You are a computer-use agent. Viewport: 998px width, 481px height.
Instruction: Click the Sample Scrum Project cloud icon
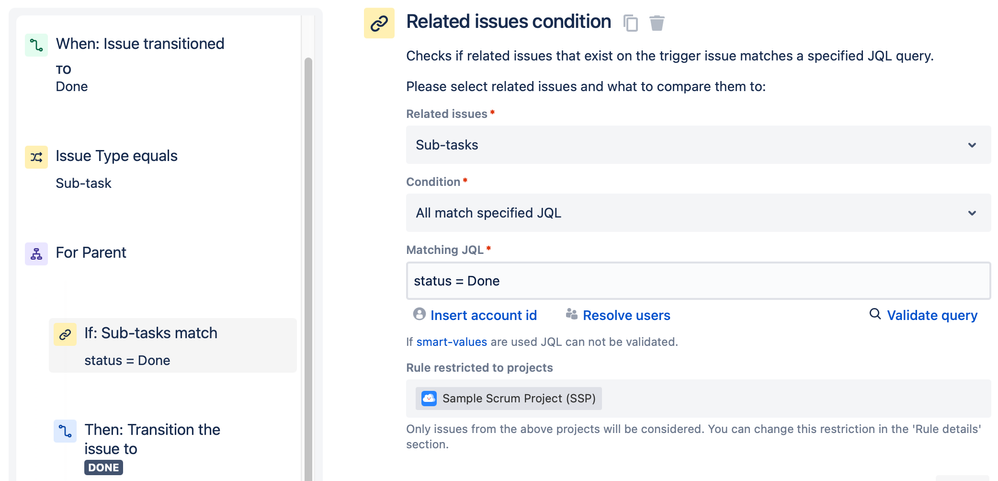429,398
